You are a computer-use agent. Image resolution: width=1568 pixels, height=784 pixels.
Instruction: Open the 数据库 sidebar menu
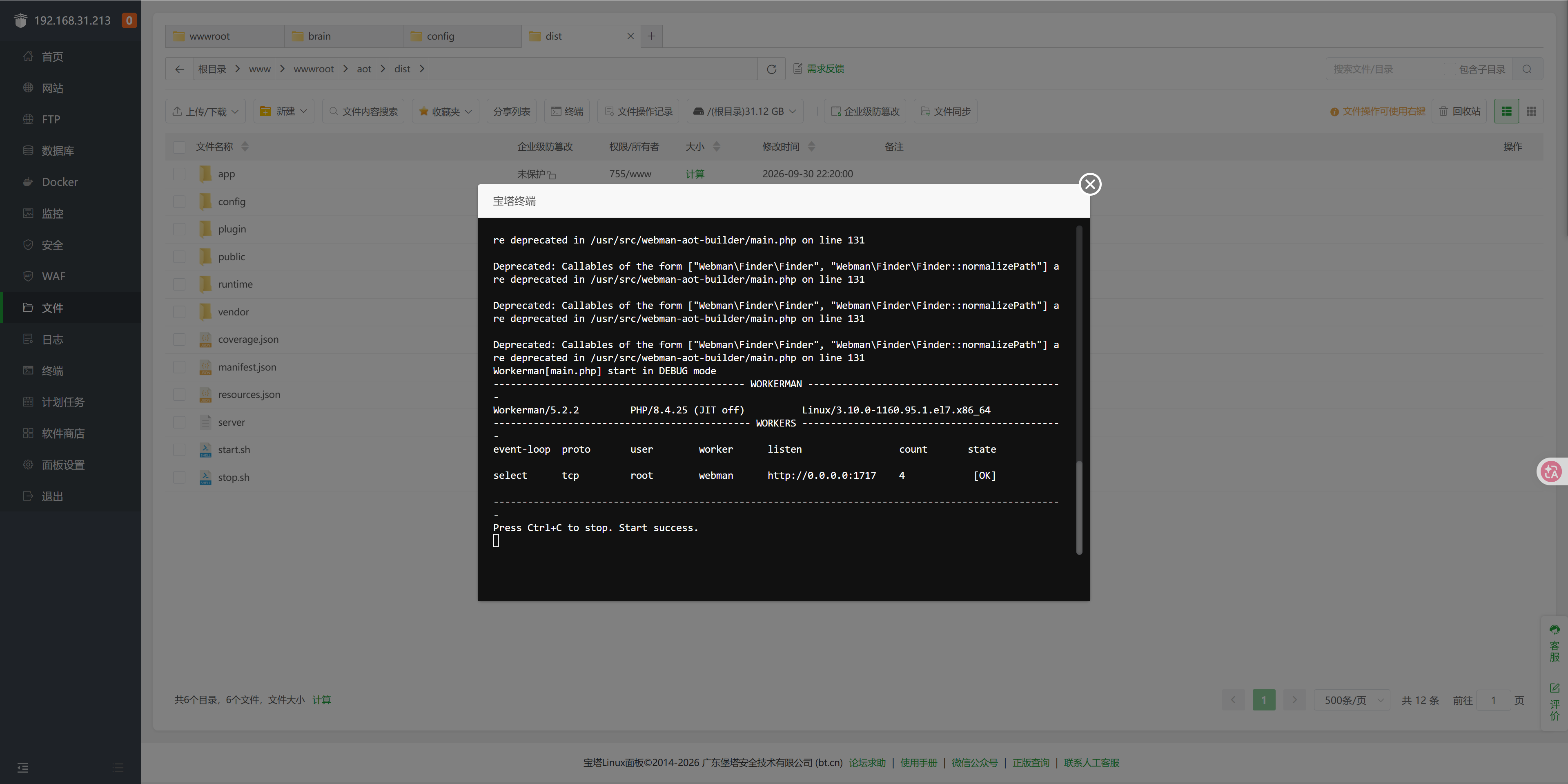click(57, 150)
